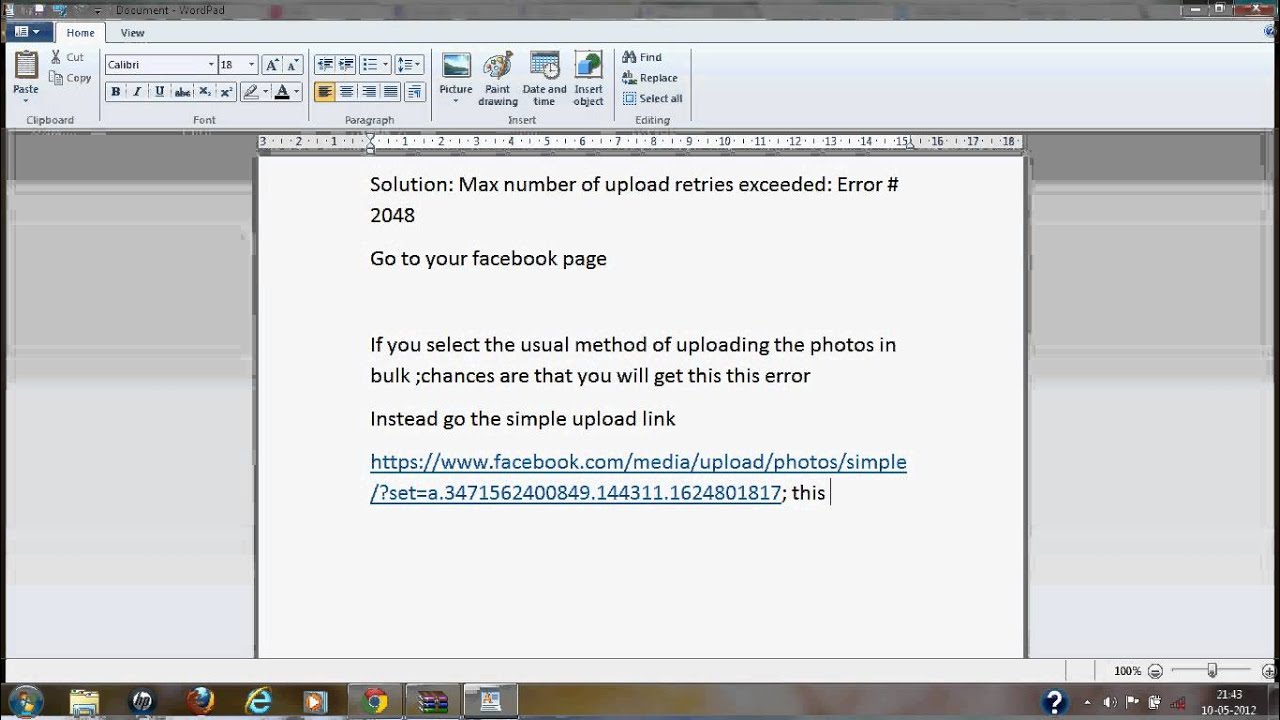Insert Date and time

544,79
